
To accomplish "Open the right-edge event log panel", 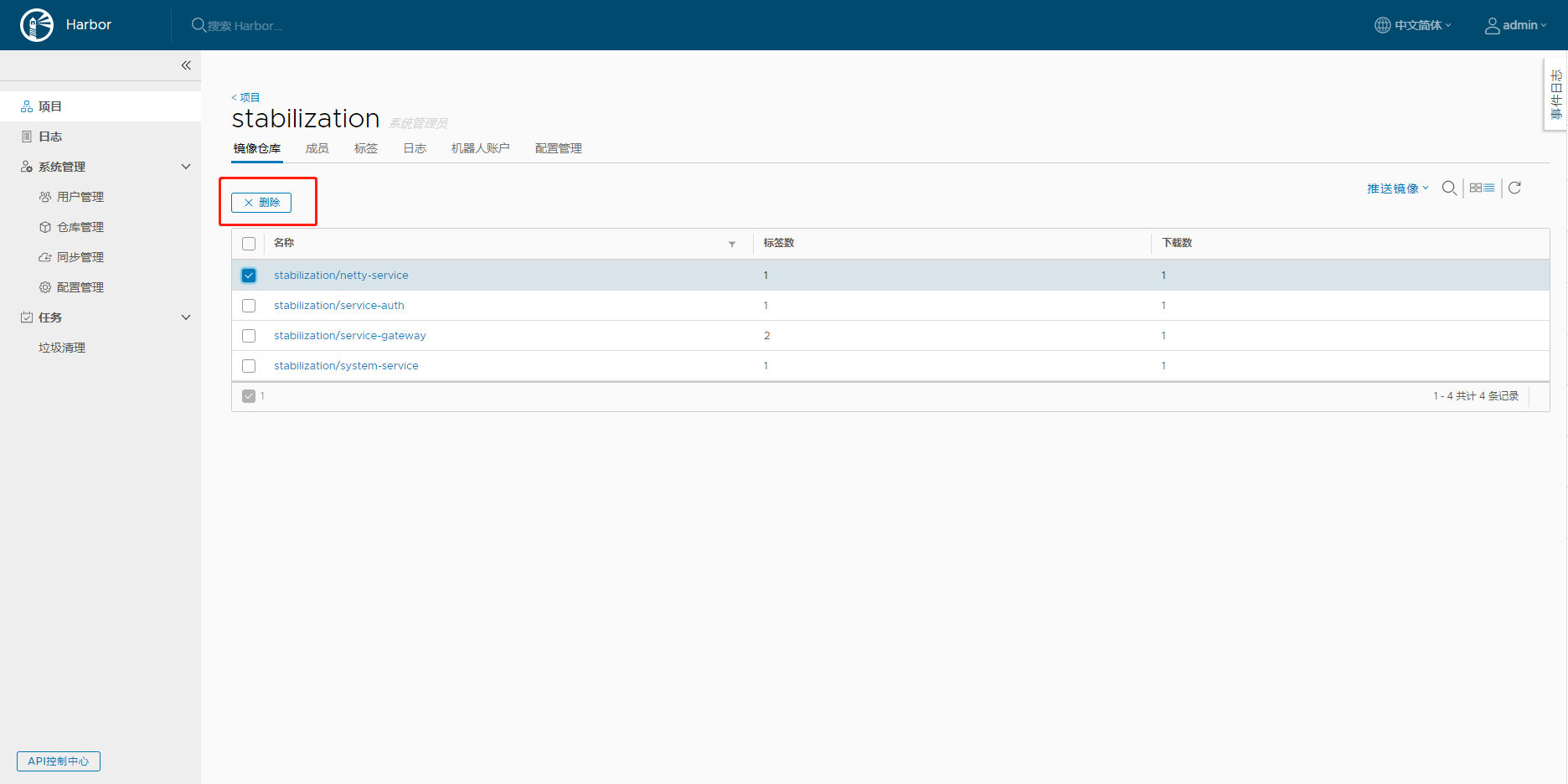I will (1556, 94).
